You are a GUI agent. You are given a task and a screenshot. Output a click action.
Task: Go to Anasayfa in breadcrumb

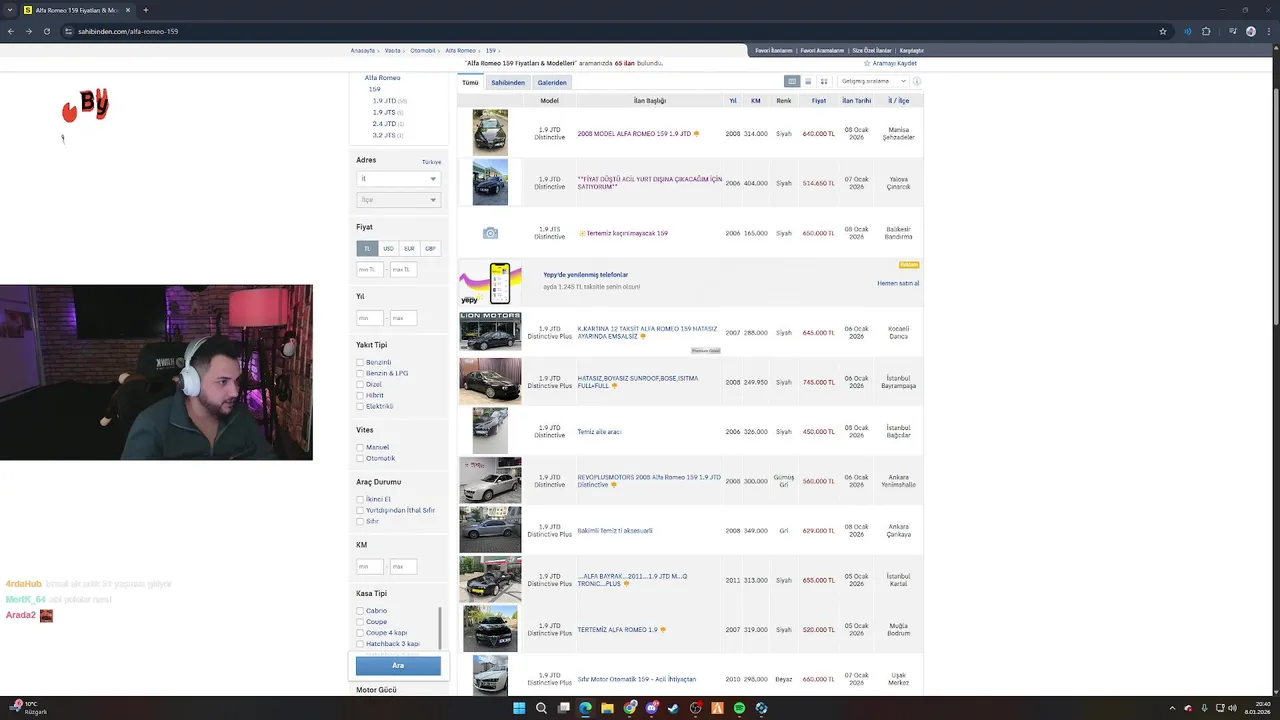click(x=362, y=50)
